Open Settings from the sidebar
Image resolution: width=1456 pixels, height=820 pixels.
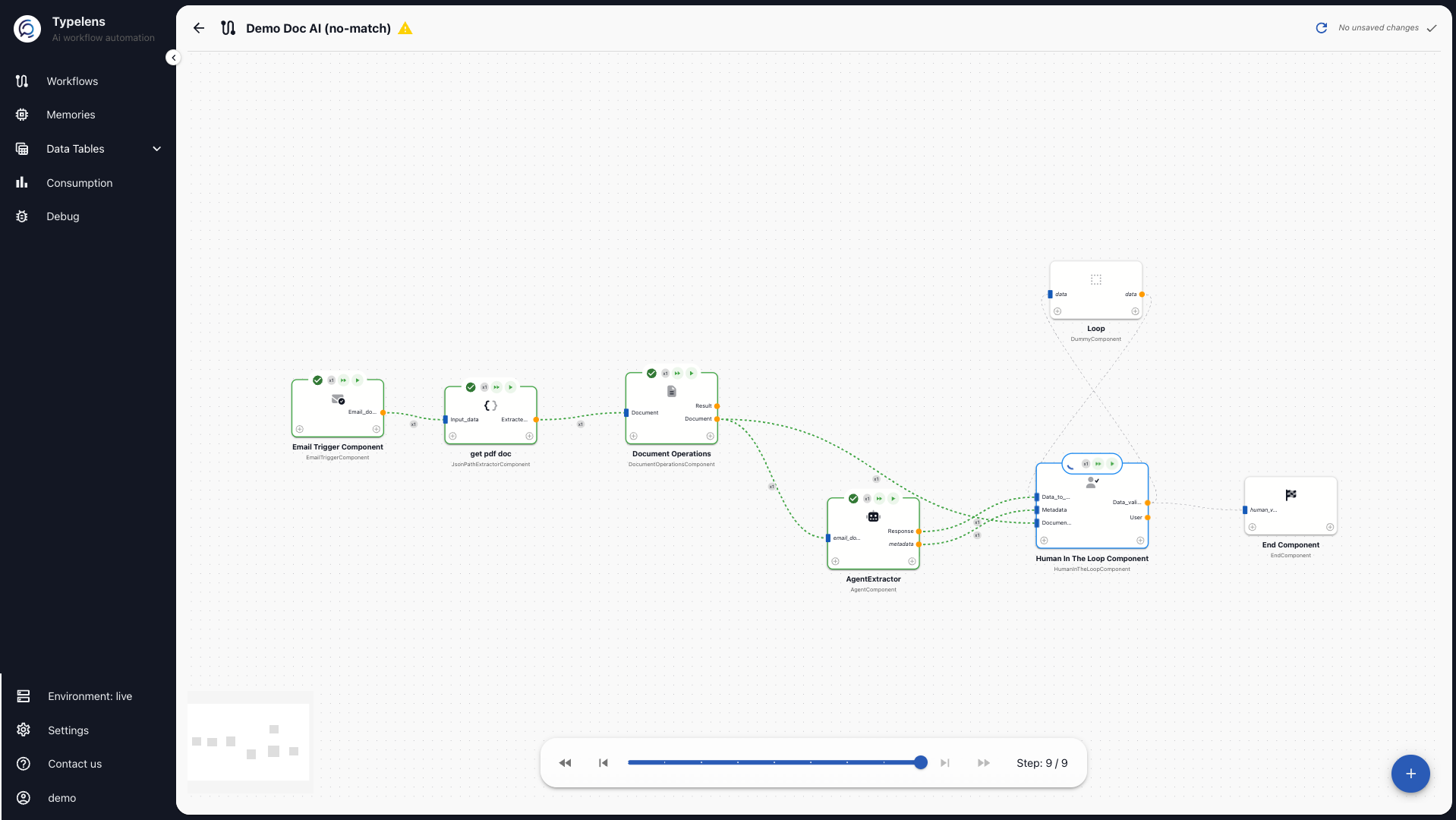click(68, 730)
